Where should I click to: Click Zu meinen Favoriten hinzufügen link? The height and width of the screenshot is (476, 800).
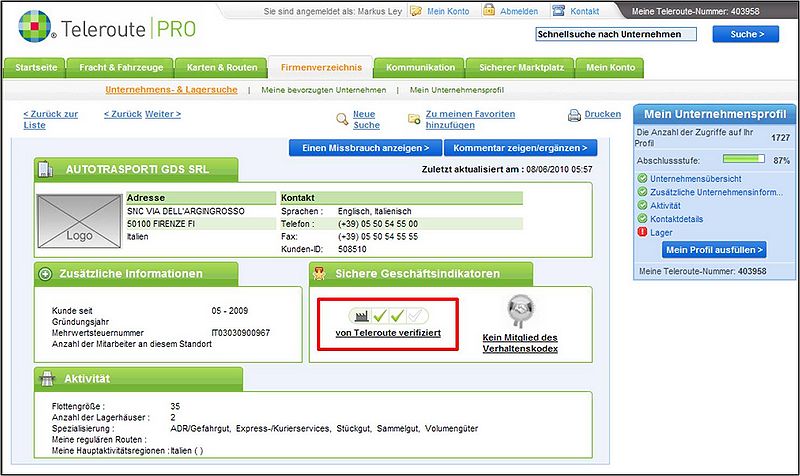(470, 119)
